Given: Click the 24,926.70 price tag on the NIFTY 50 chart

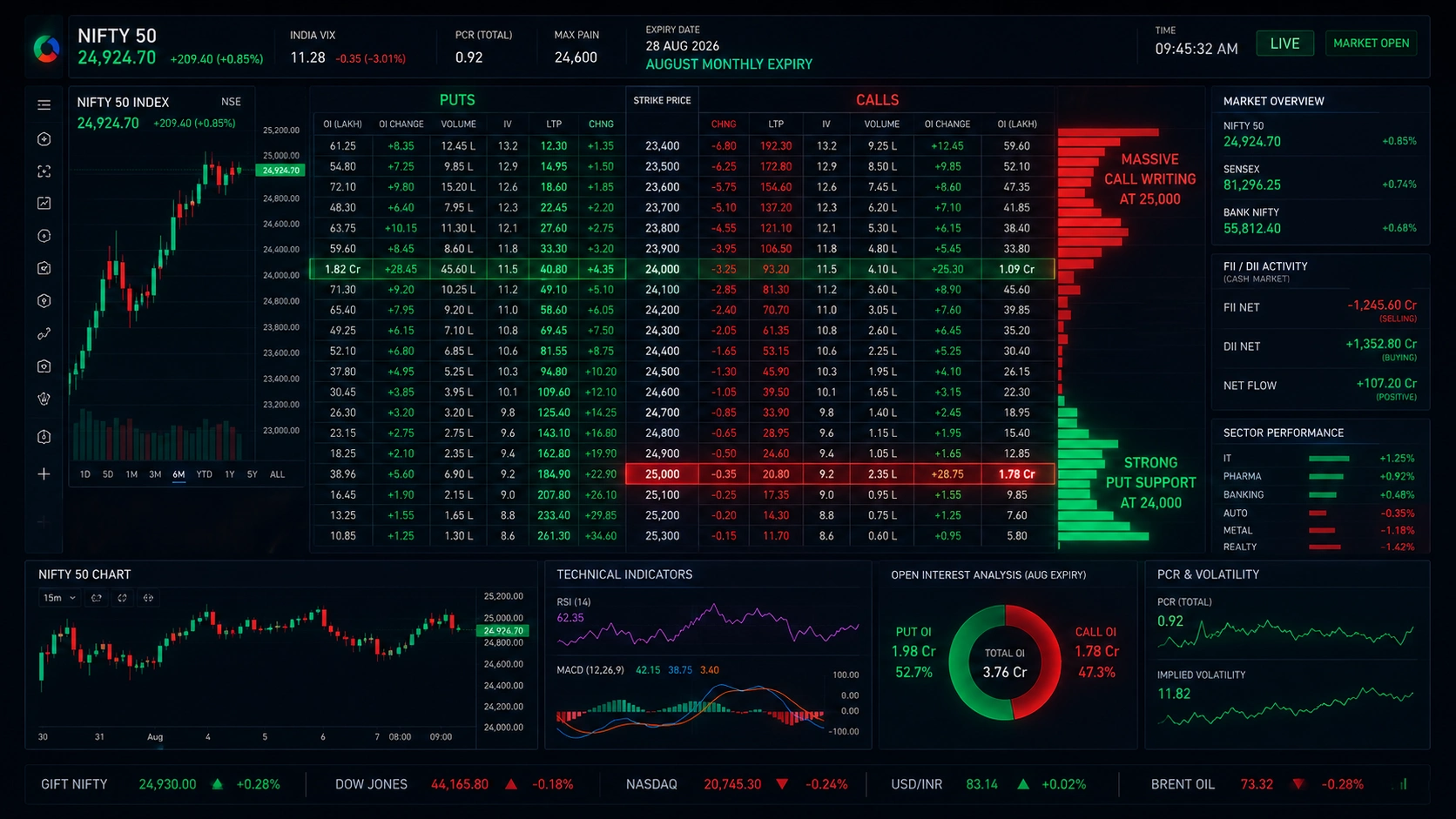Looking at the screenshot, I should (x=503, y=630).
